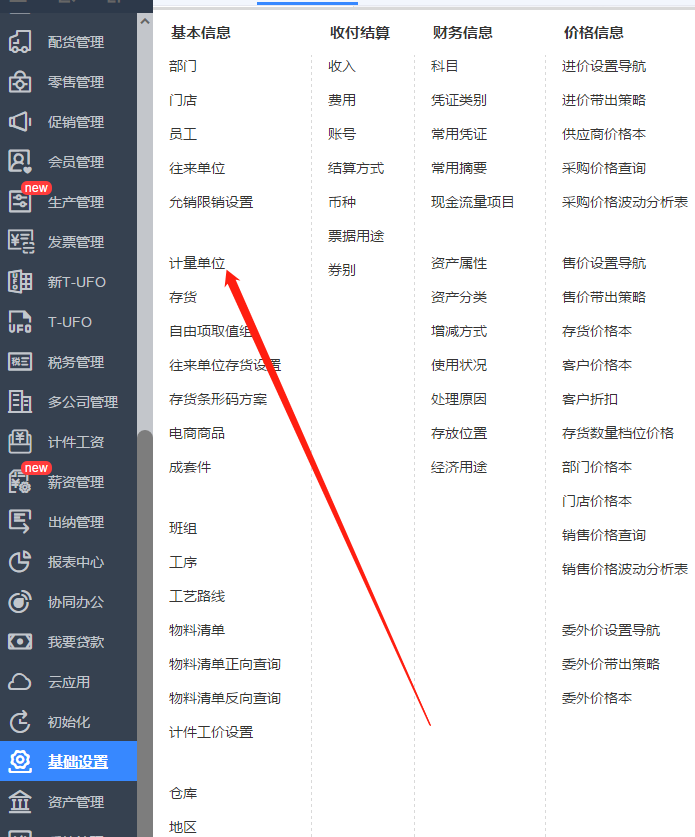
Task: Open 凭证类别 link
Action: point(459,100)
